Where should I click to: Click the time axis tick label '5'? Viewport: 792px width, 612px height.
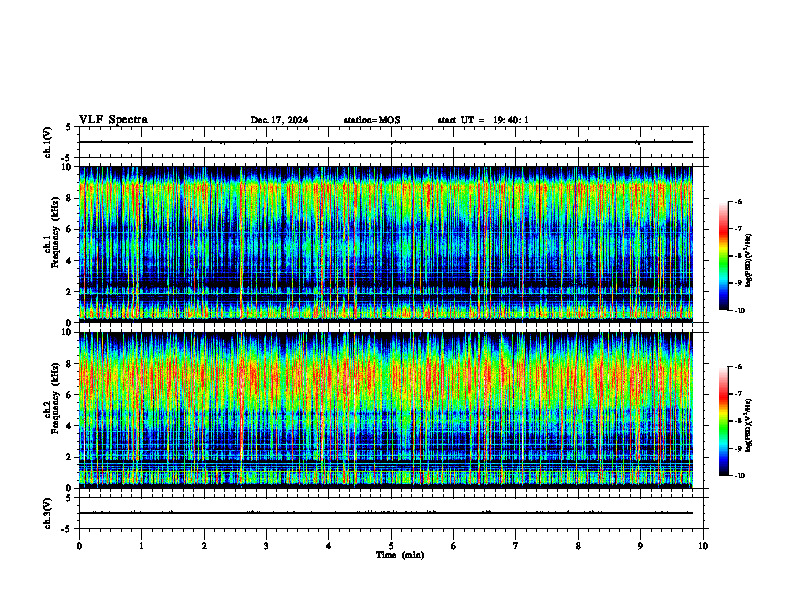[391, 546]
